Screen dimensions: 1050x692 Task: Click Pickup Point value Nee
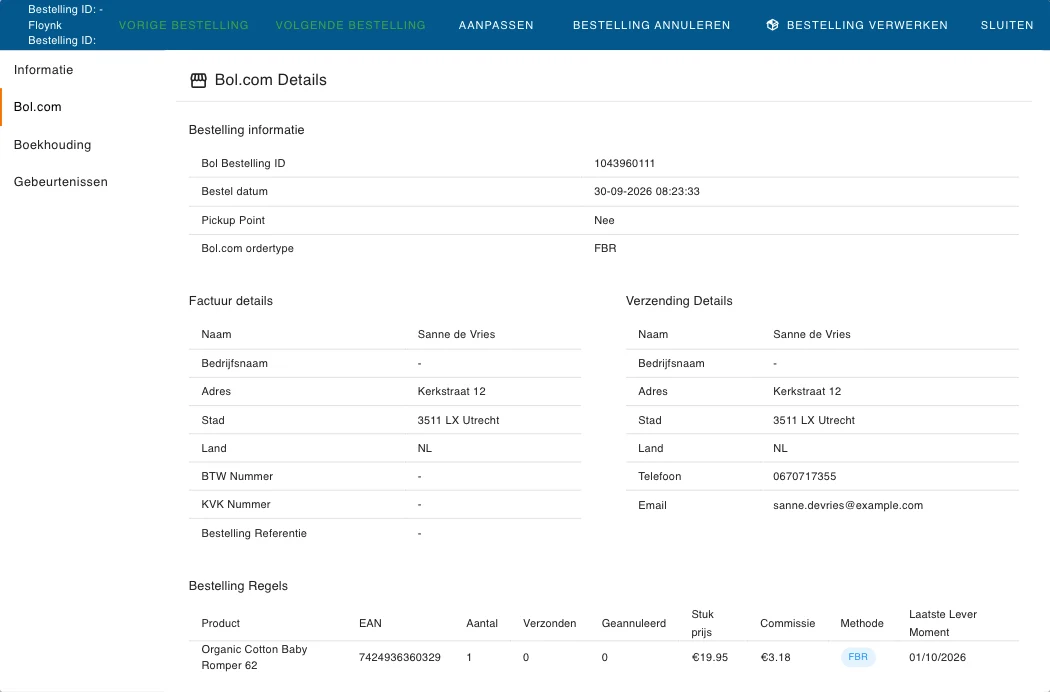coord(604,220)
